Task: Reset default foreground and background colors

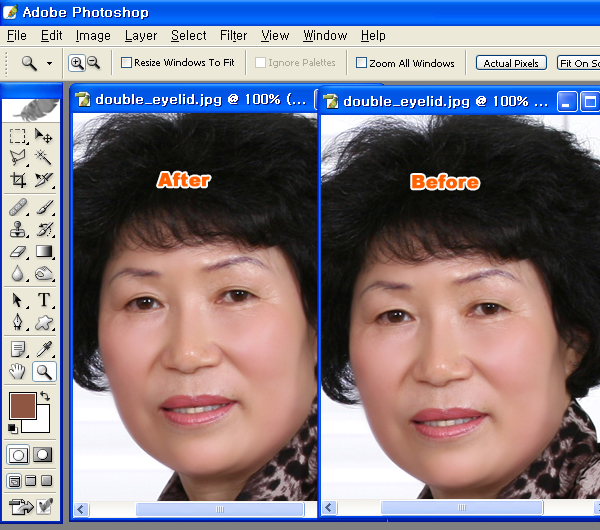Action: pyautogui.click(x=13, y=429)
